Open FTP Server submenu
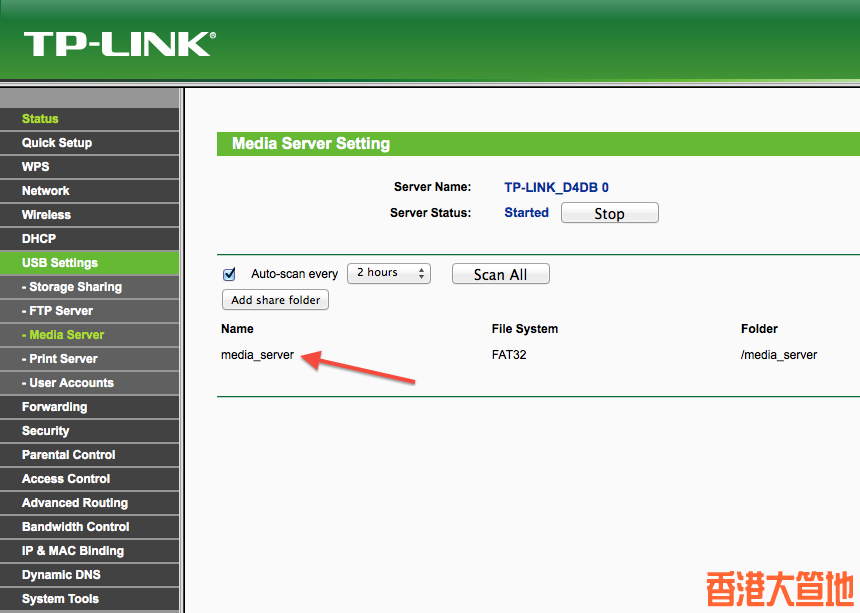Viewport: 860px width, 613px height. pos(89,311)
